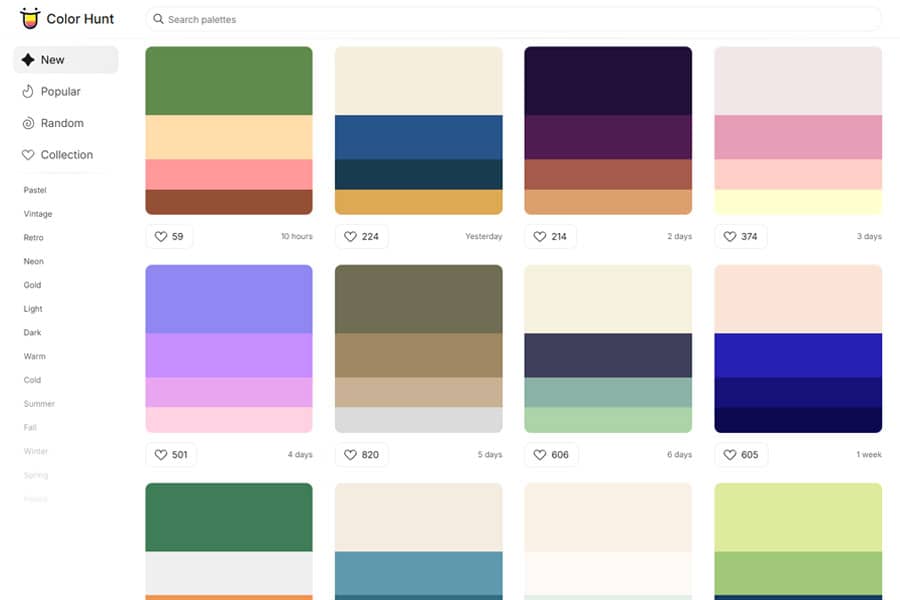Select mustard swatch in 224-likes palette
This screenshot has height=600, width=900.
(x=418, y=202)
